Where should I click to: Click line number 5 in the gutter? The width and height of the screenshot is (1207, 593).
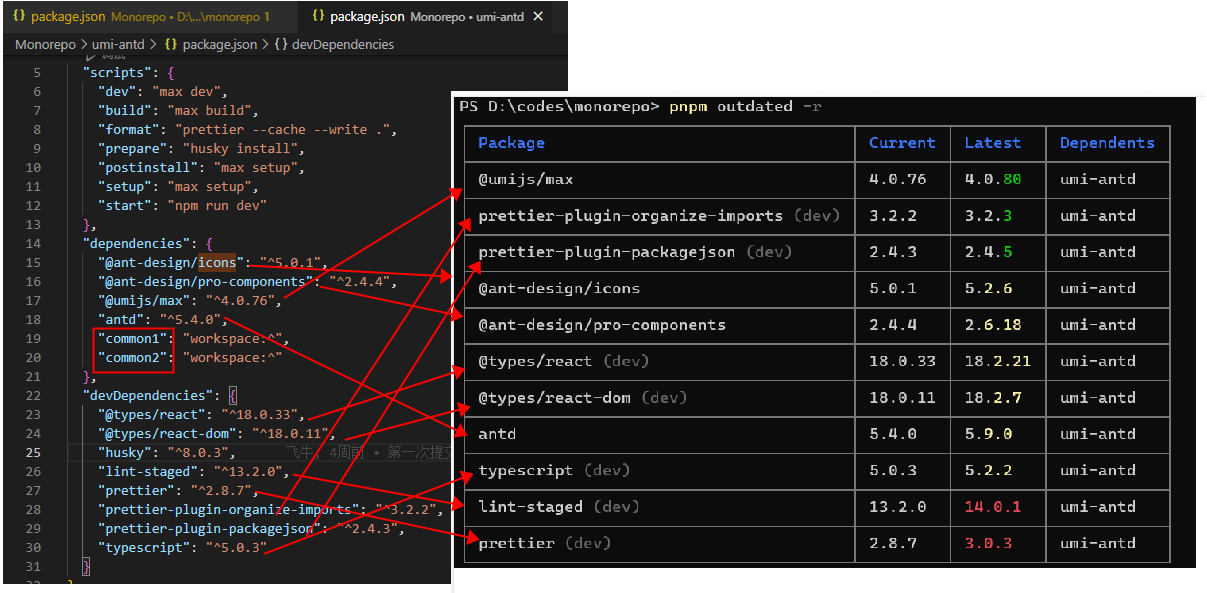point(37,72)
